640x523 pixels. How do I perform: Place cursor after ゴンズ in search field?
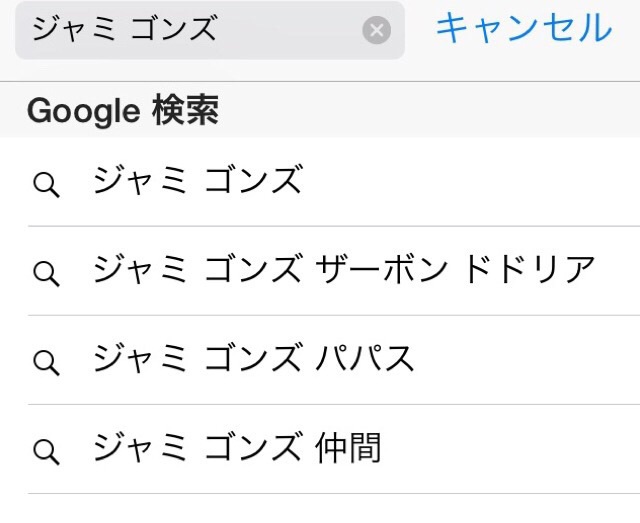coord(218,28)
